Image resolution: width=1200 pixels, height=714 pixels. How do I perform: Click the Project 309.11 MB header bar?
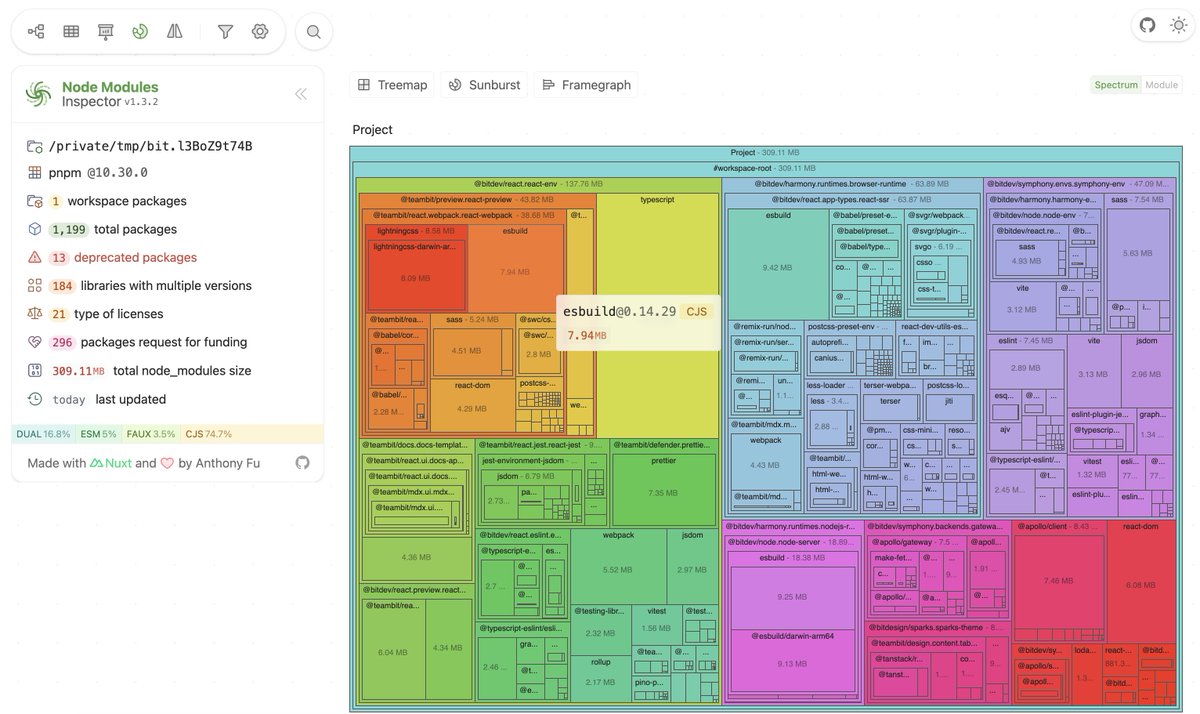(x=767, y=152)
